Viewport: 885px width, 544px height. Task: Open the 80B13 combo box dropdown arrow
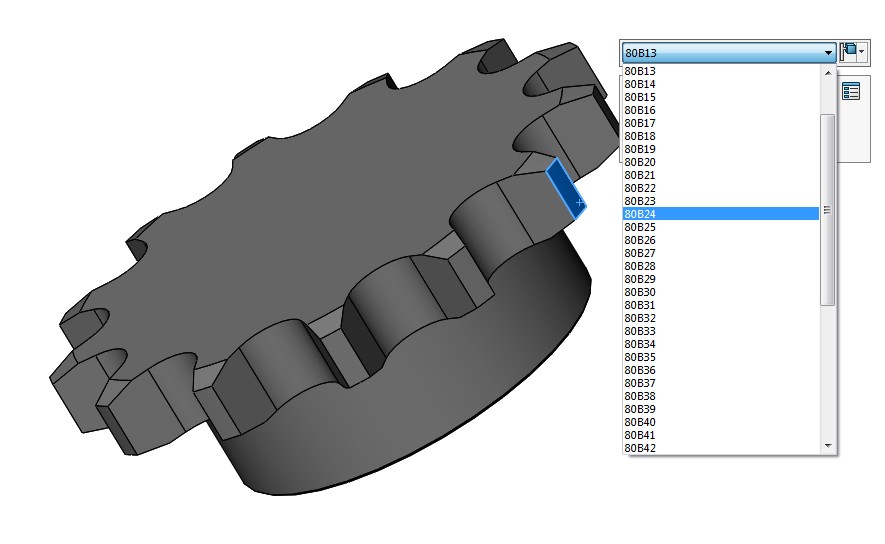pyautogui.click(x=827, y=53)
